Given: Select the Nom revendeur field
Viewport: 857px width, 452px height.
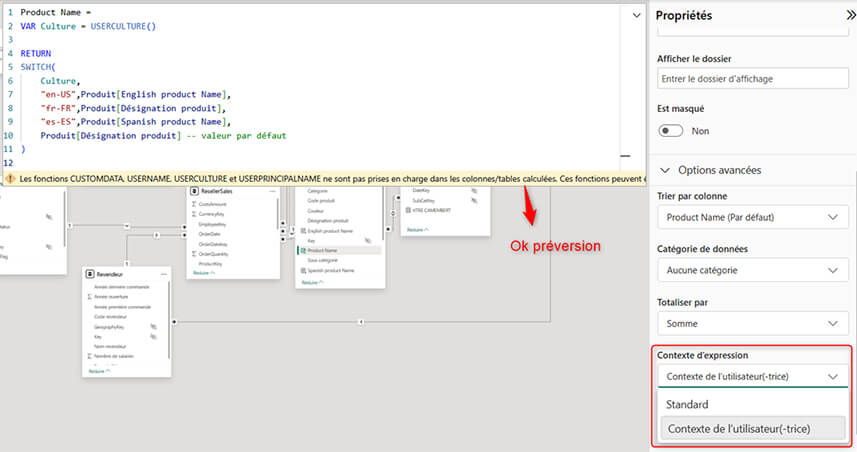Looking at the screenshot, I should click(x=110, y=347).
